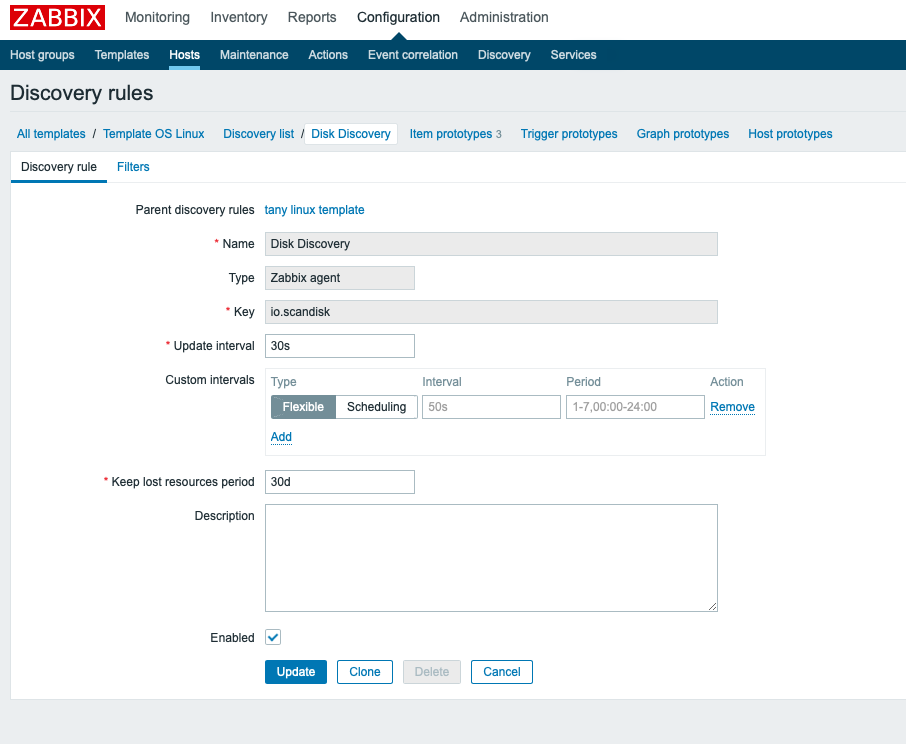Select Scheduling custom interval type

coord(376,407)
